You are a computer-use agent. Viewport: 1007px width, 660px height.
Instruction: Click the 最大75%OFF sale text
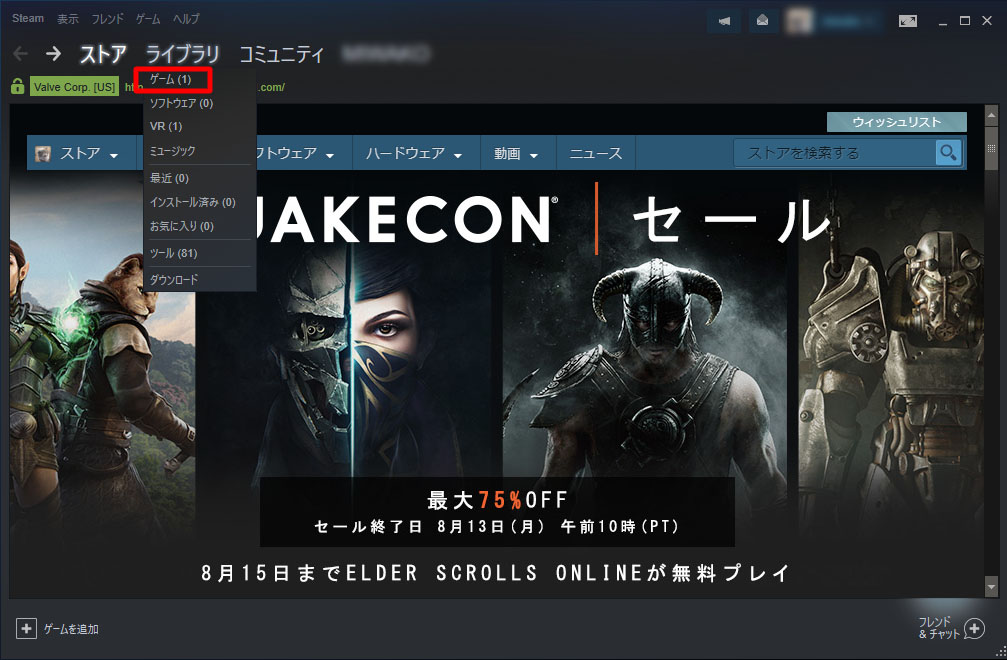point(498,499)
